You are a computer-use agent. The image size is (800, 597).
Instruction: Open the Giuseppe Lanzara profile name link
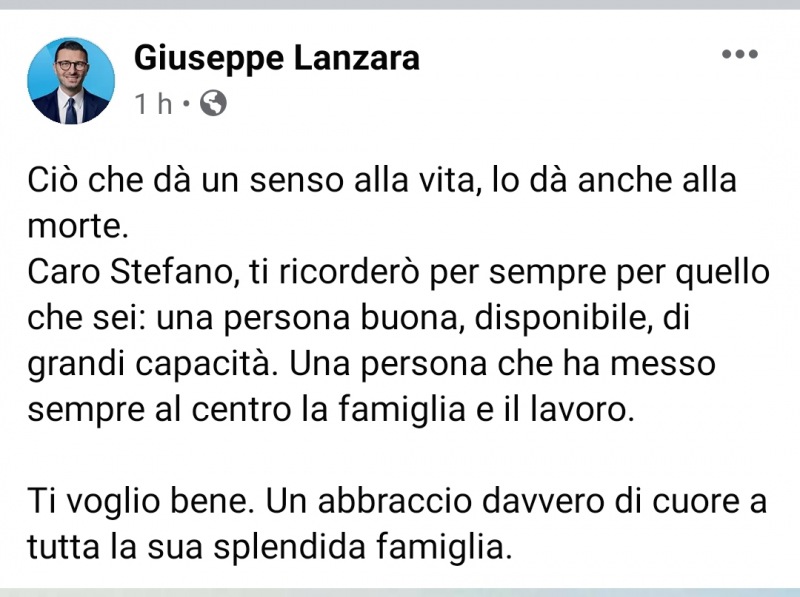276,59
